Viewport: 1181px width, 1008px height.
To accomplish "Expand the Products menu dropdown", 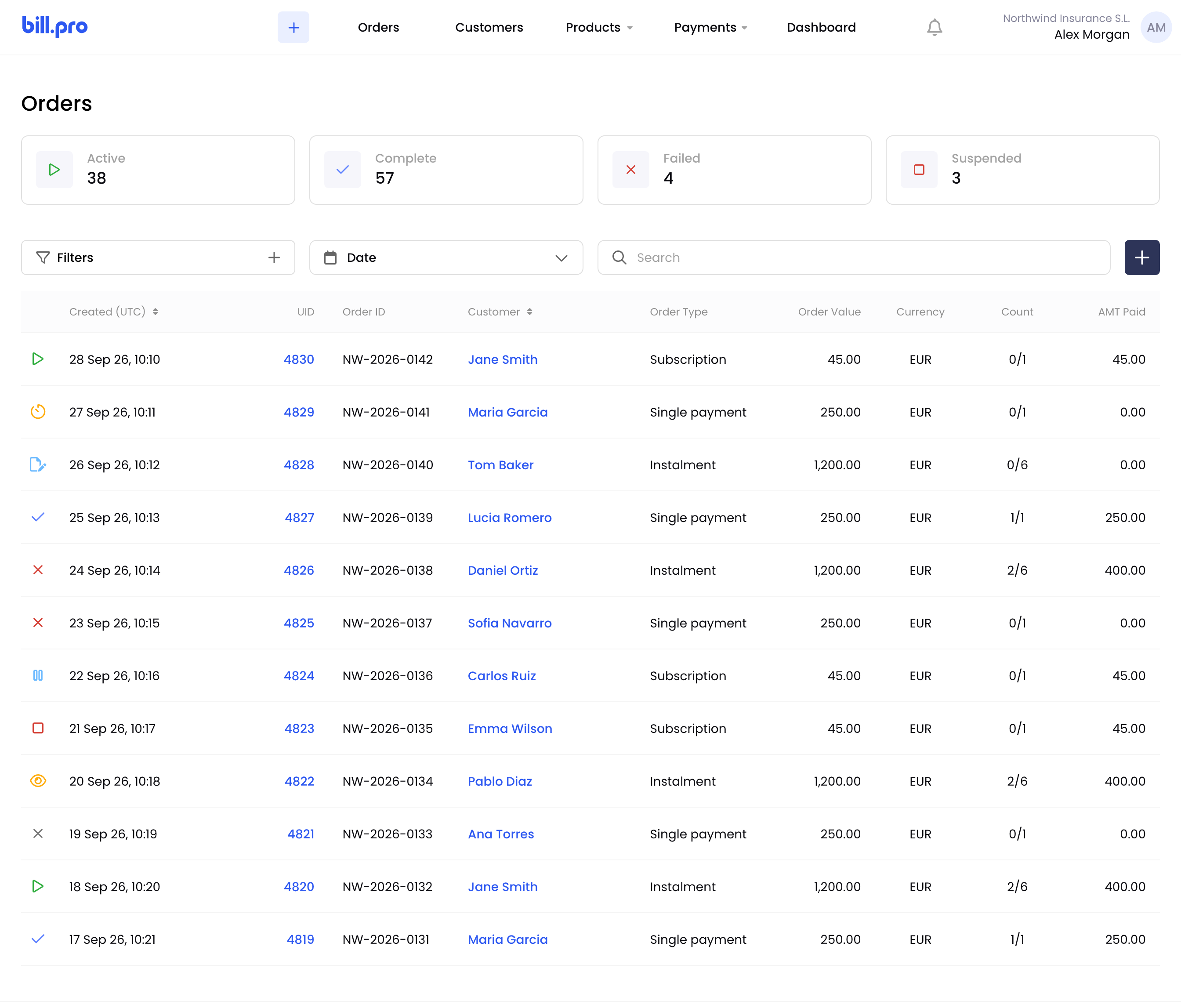I will 599,27.
